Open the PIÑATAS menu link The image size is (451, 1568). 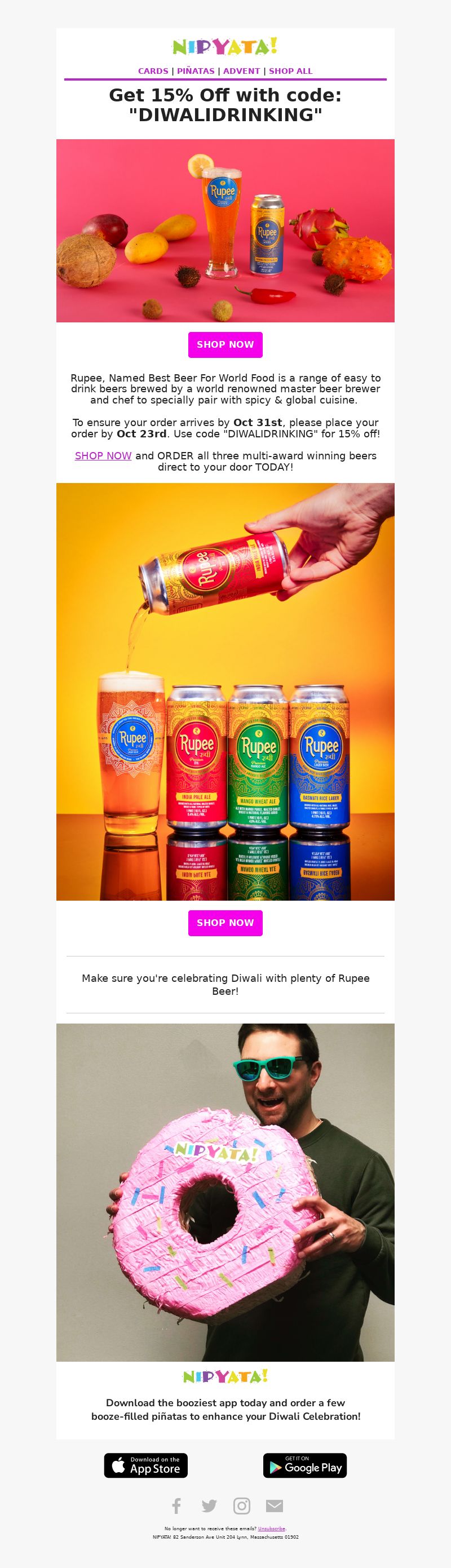coord(196,70)
